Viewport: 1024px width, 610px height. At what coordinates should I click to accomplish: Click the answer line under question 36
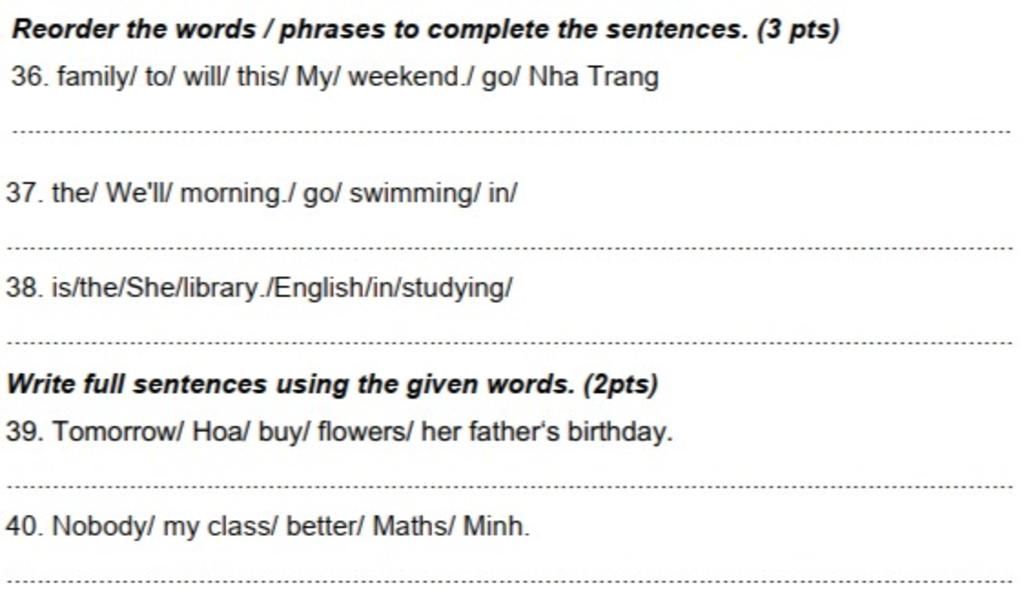[x=511, y=131]
